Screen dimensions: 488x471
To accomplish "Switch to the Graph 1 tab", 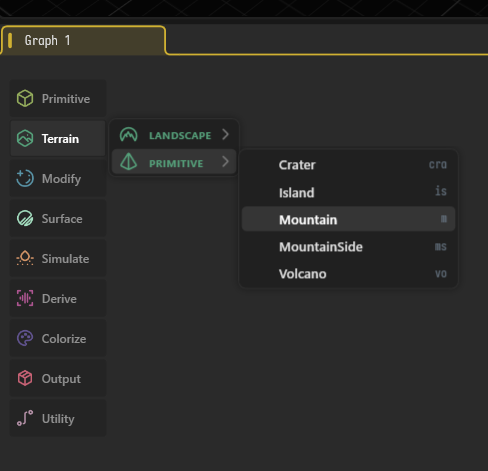I will click(83, 40).
